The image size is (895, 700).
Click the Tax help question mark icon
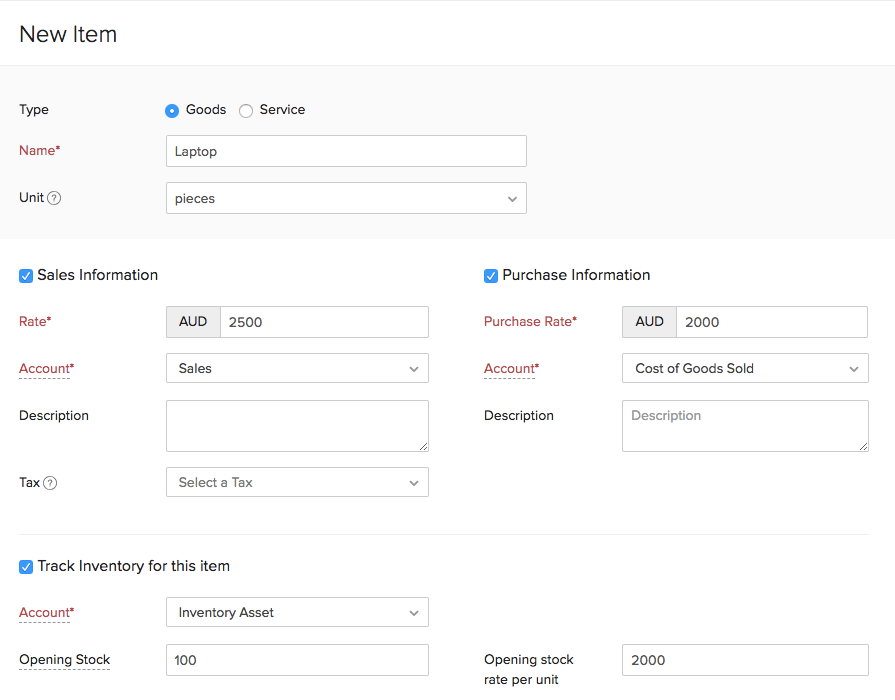click(50, 483)
